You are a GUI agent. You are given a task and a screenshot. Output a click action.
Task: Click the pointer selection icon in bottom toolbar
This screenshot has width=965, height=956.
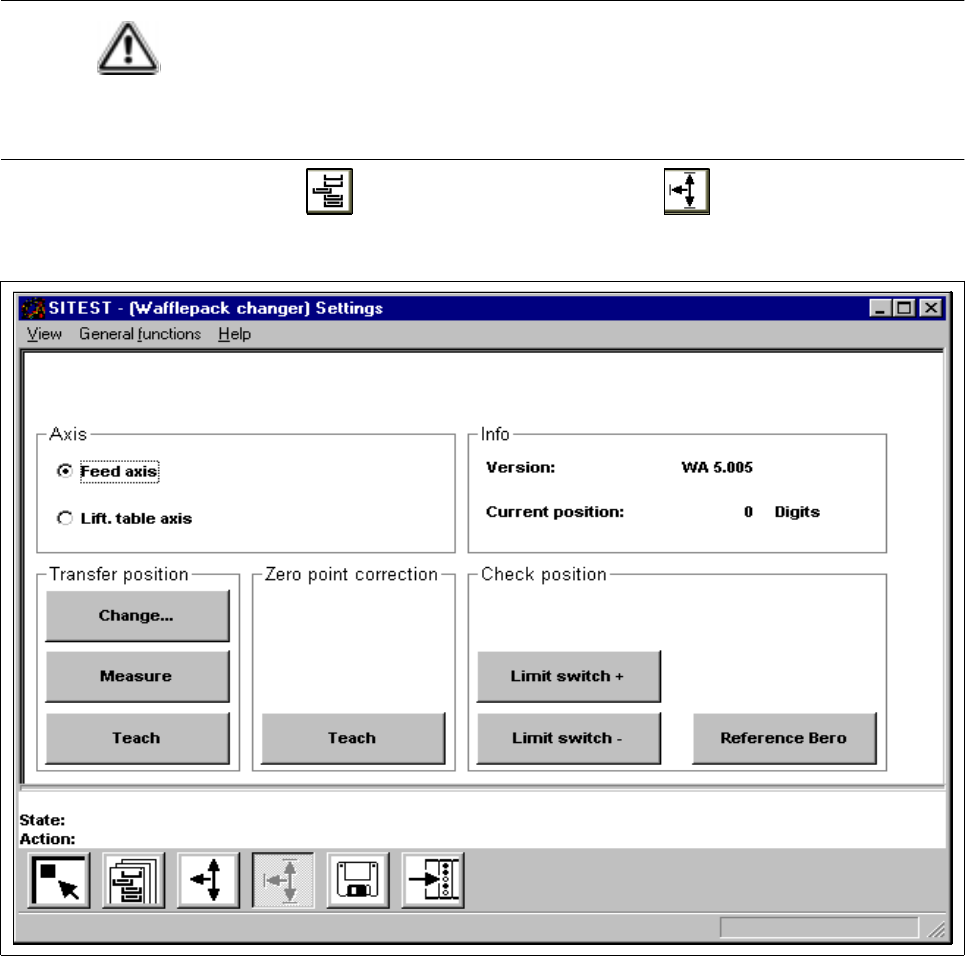click(59, 880)
